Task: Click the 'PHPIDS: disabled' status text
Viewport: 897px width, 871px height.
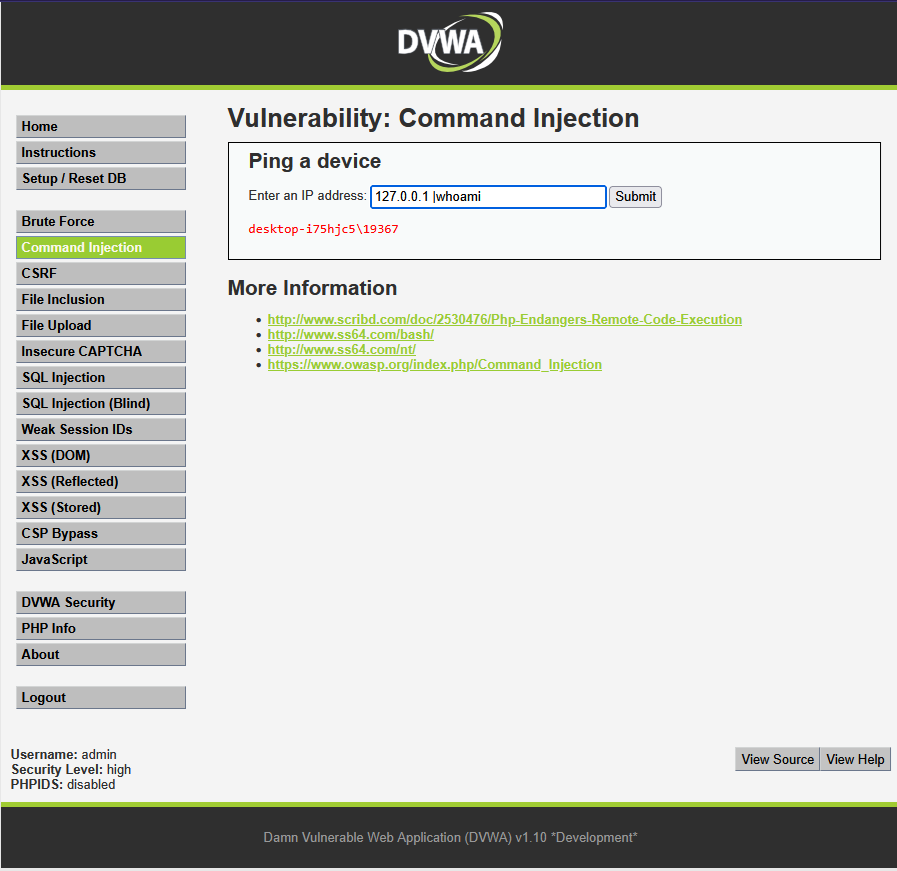Action: [63, 784]
